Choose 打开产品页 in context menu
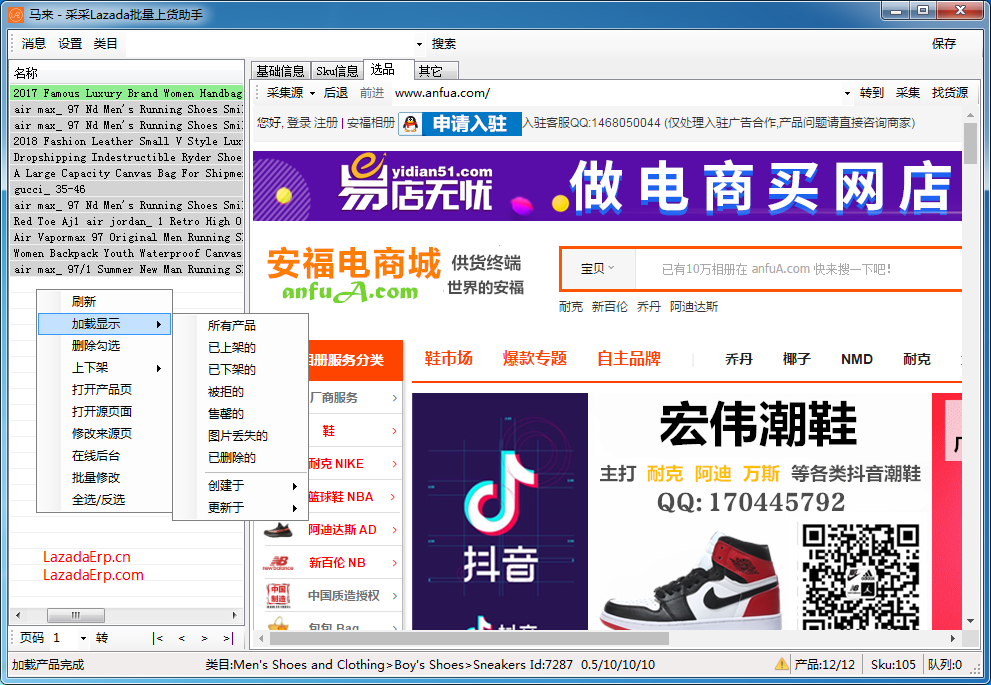The height and width of the screenshot is (685, 991). pyautogui.click(x=104, y=390)
